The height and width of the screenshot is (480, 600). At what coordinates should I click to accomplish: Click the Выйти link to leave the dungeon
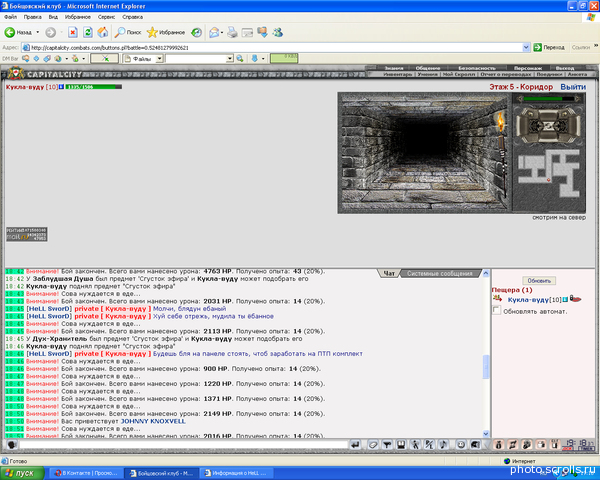click(573, 87)
